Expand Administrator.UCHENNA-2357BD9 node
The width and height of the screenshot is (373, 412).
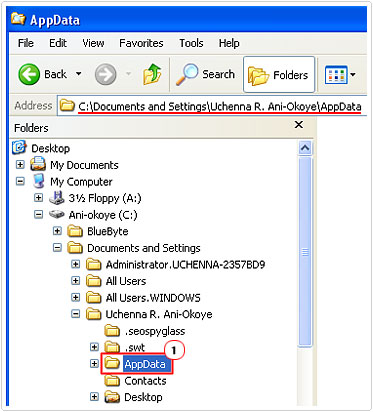pos(76,264)
